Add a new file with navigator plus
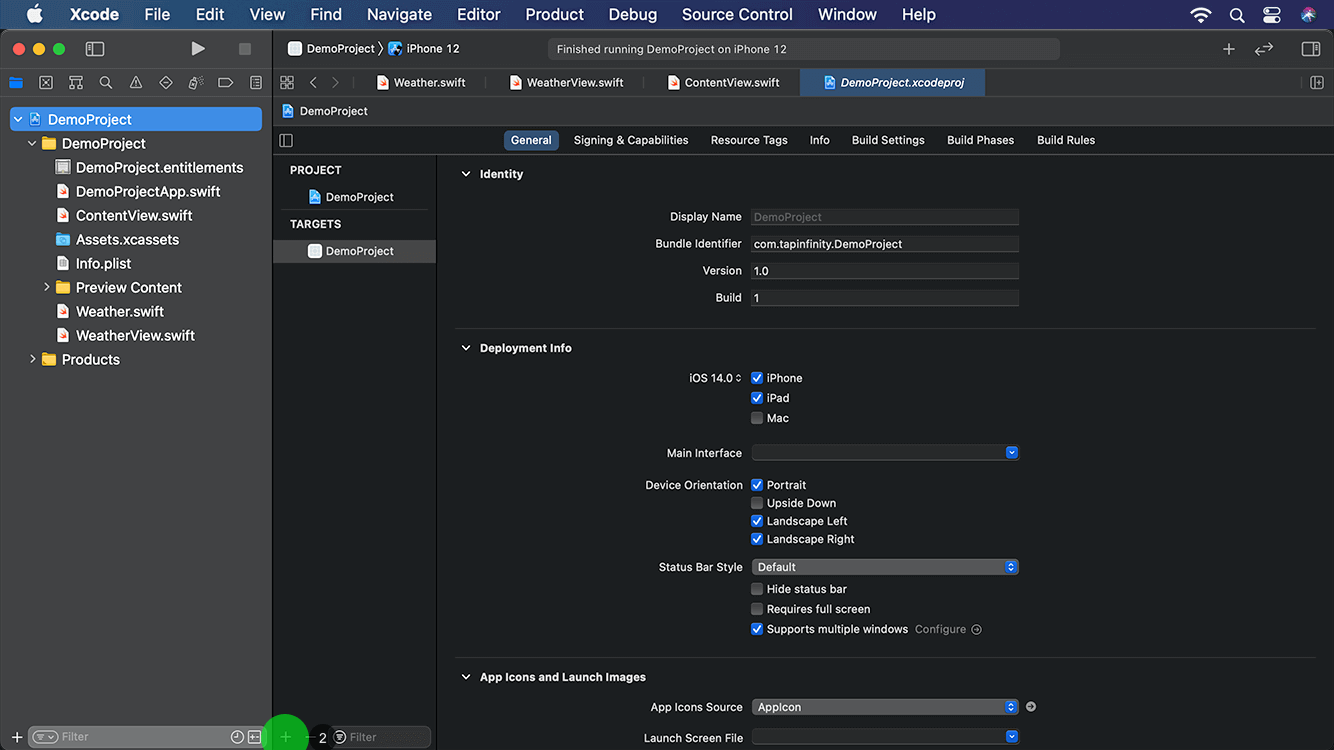1334x750 pixels. pos(17,737)
